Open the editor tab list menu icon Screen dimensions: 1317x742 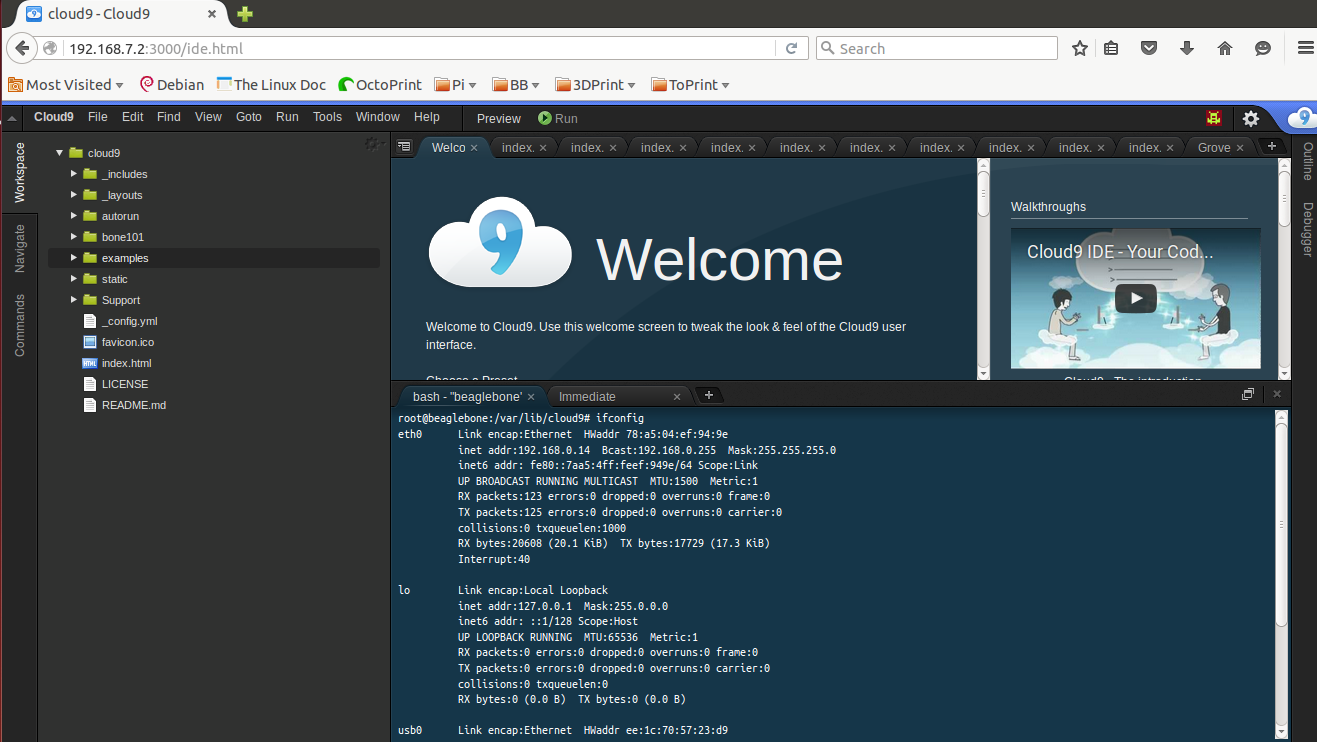tap(403, 147)
